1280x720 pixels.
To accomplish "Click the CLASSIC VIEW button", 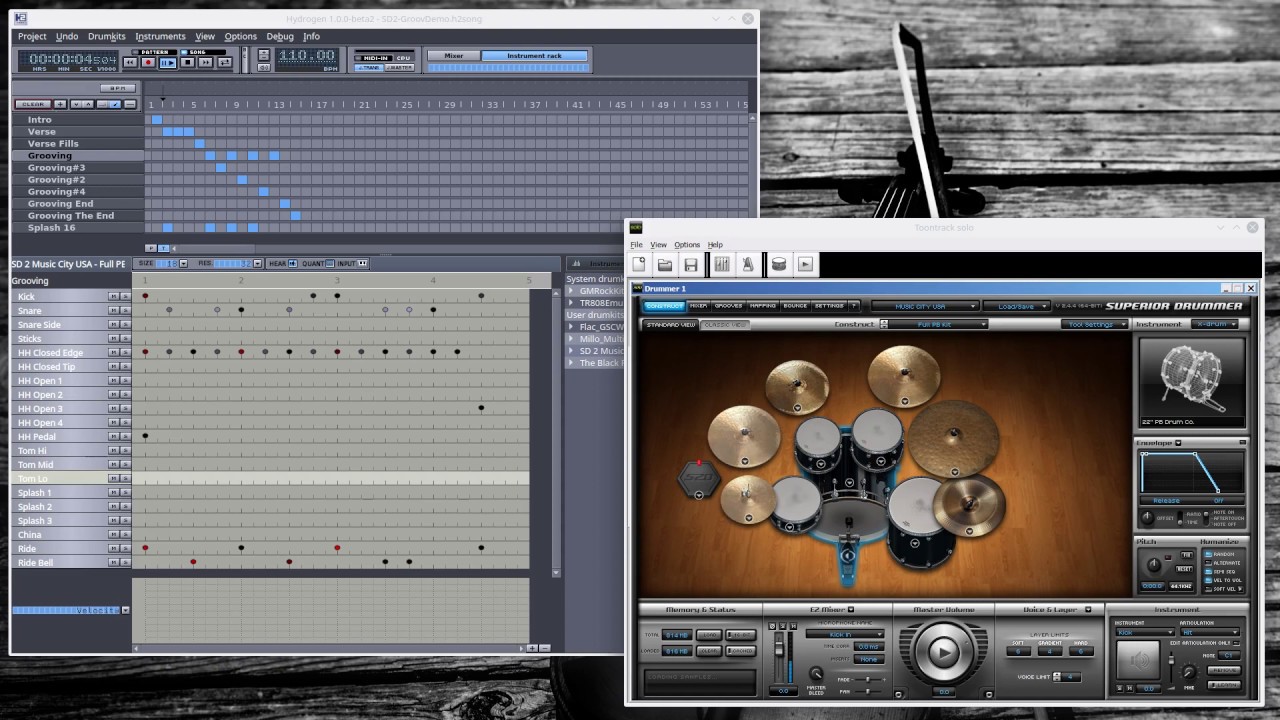I will (725, 325).
